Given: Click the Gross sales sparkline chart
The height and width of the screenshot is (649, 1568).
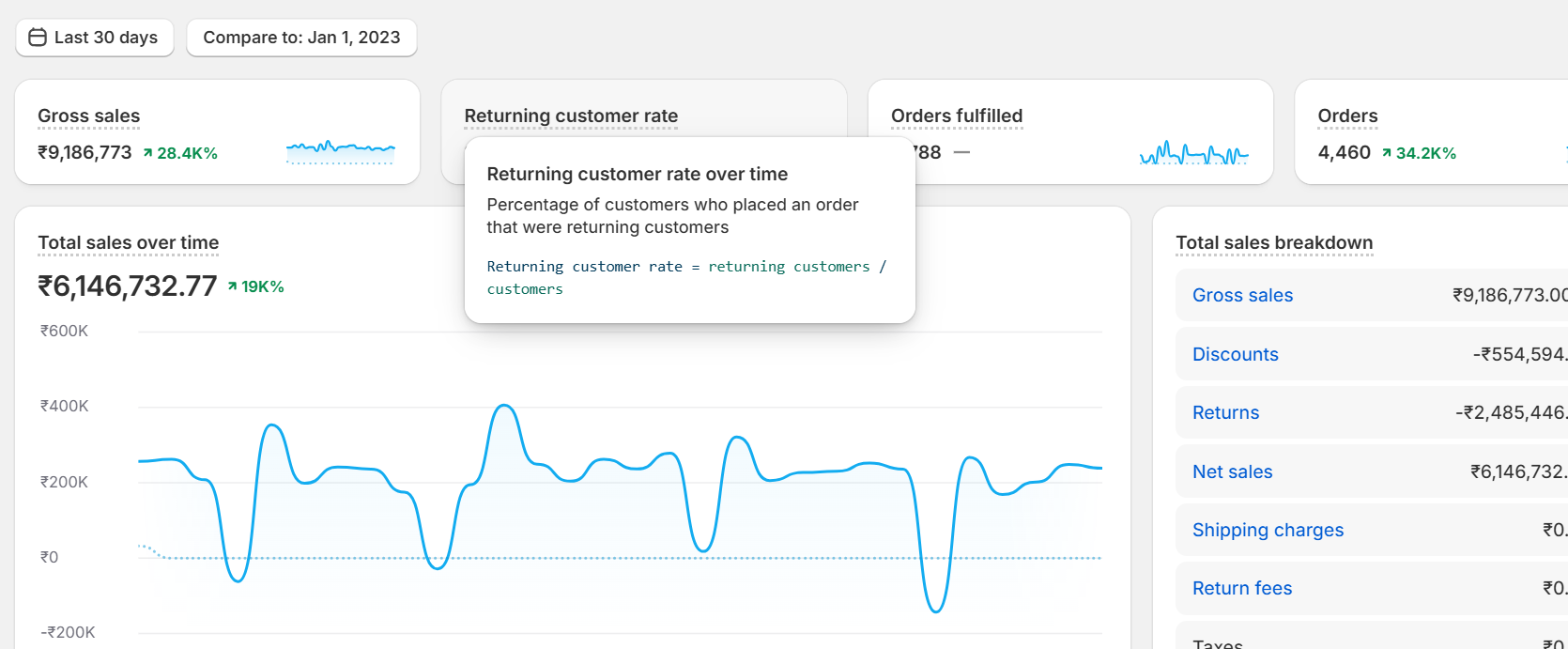Looking at the screenshot, I should (x=340, y=150).
